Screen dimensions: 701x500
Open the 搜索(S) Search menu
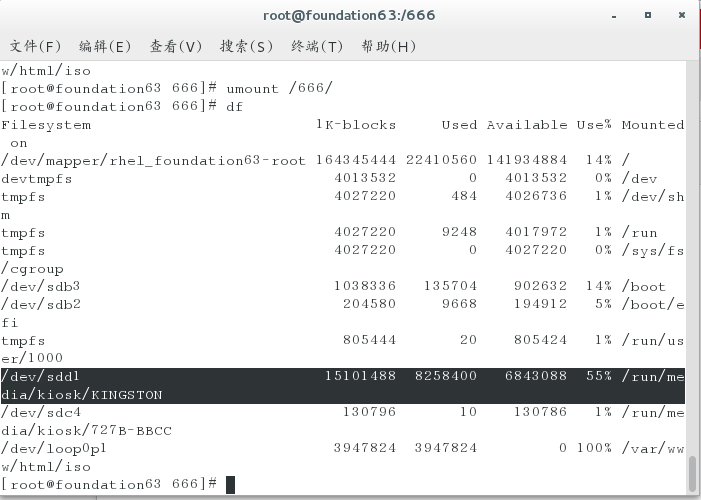tap(246, 46)
